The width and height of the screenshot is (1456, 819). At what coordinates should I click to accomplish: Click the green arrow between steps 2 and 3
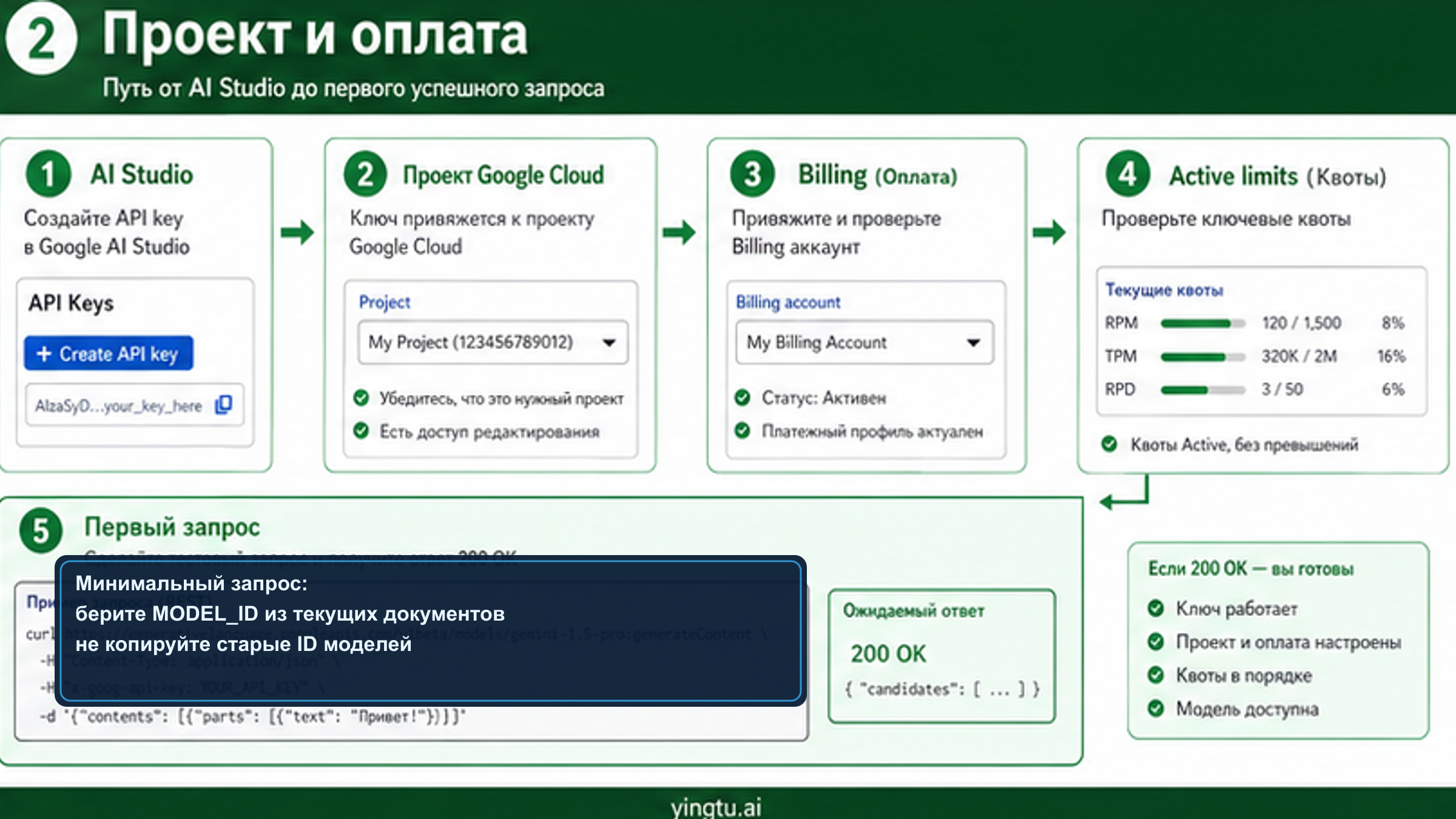[678, 231]
